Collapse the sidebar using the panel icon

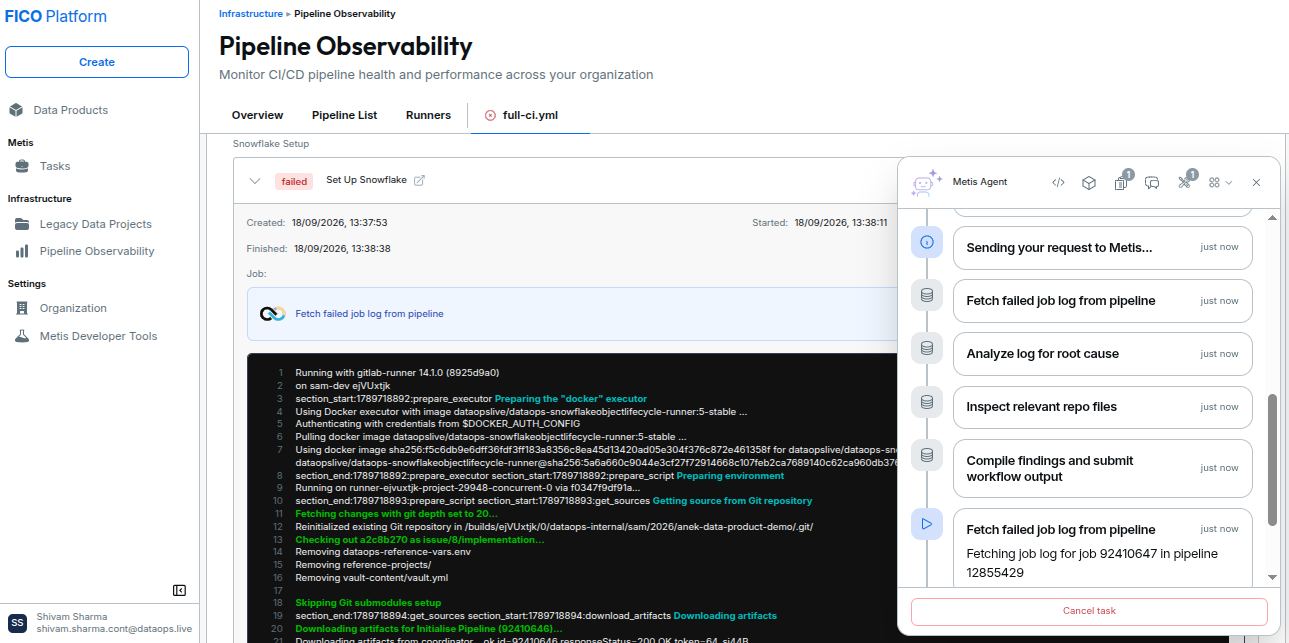(179, 591)
